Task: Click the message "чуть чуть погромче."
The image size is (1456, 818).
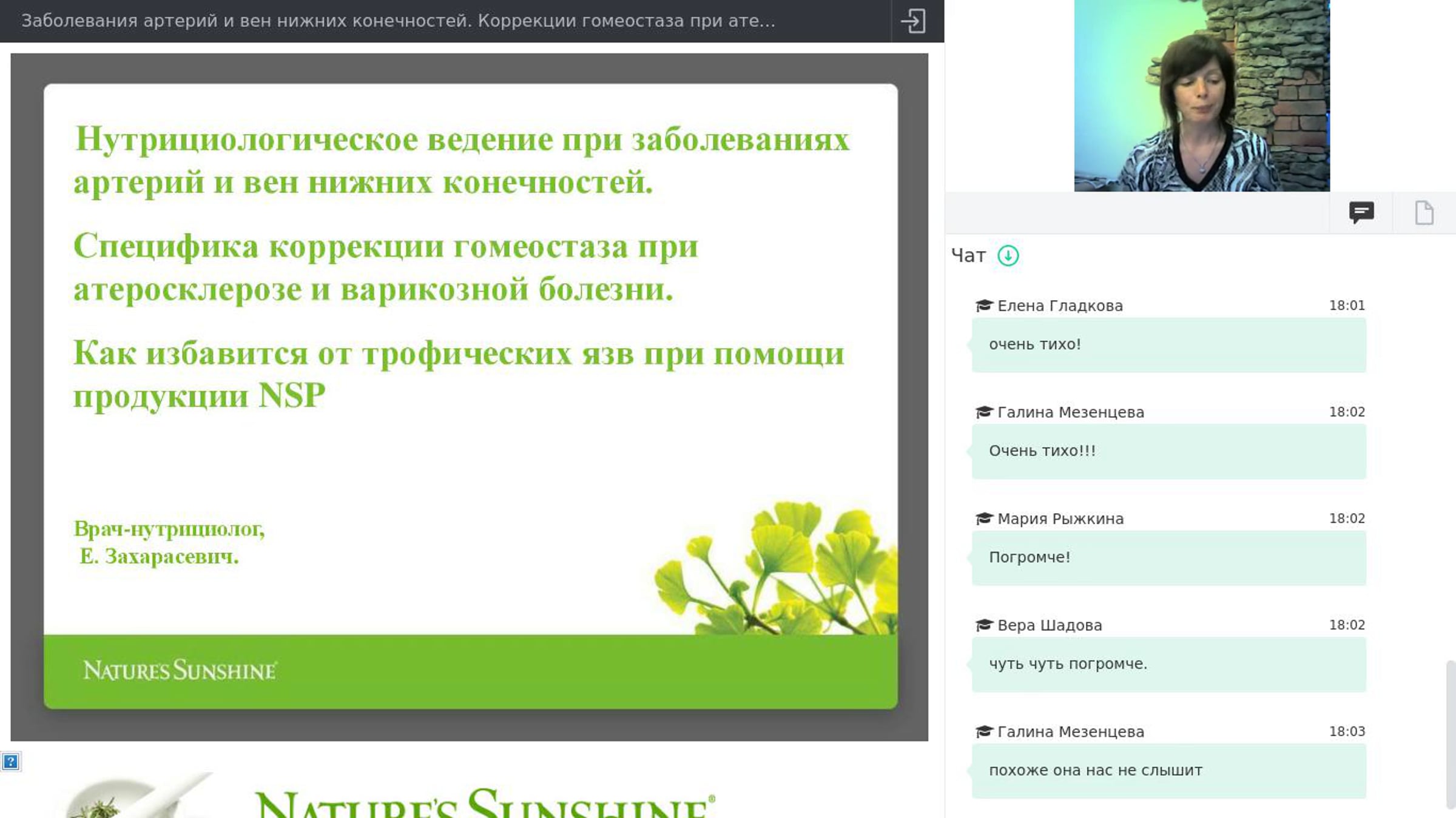Action: 1169,664
